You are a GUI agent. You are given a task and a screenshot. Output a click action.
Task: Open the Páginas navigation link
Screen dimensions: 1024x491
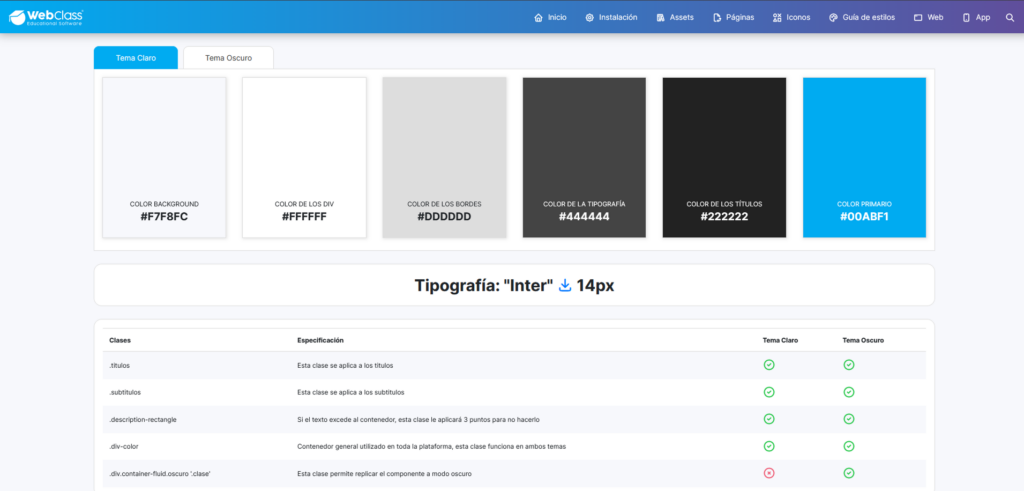734,17
